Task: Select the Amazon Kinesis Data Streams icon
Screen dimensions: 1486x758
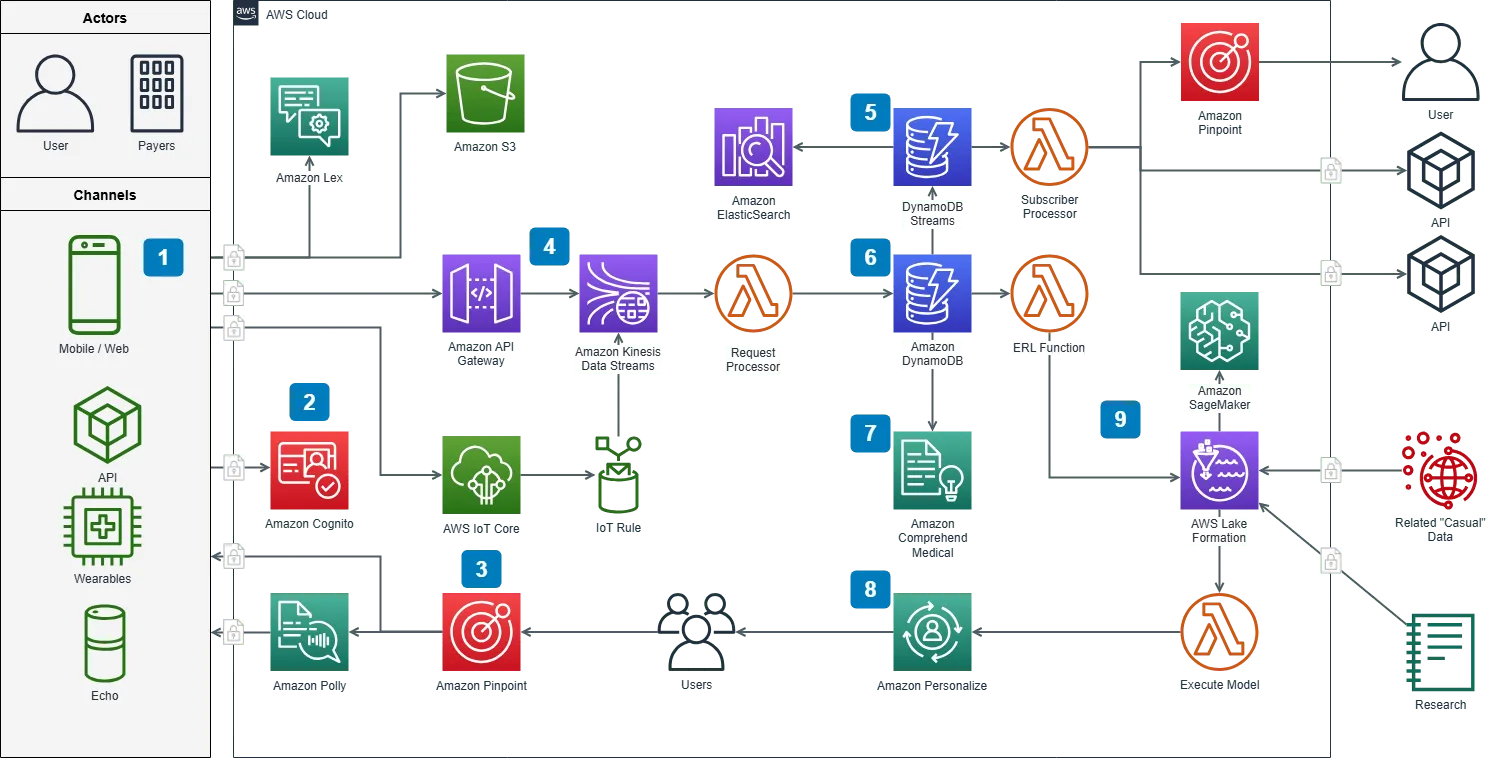Action: (618, 294)
